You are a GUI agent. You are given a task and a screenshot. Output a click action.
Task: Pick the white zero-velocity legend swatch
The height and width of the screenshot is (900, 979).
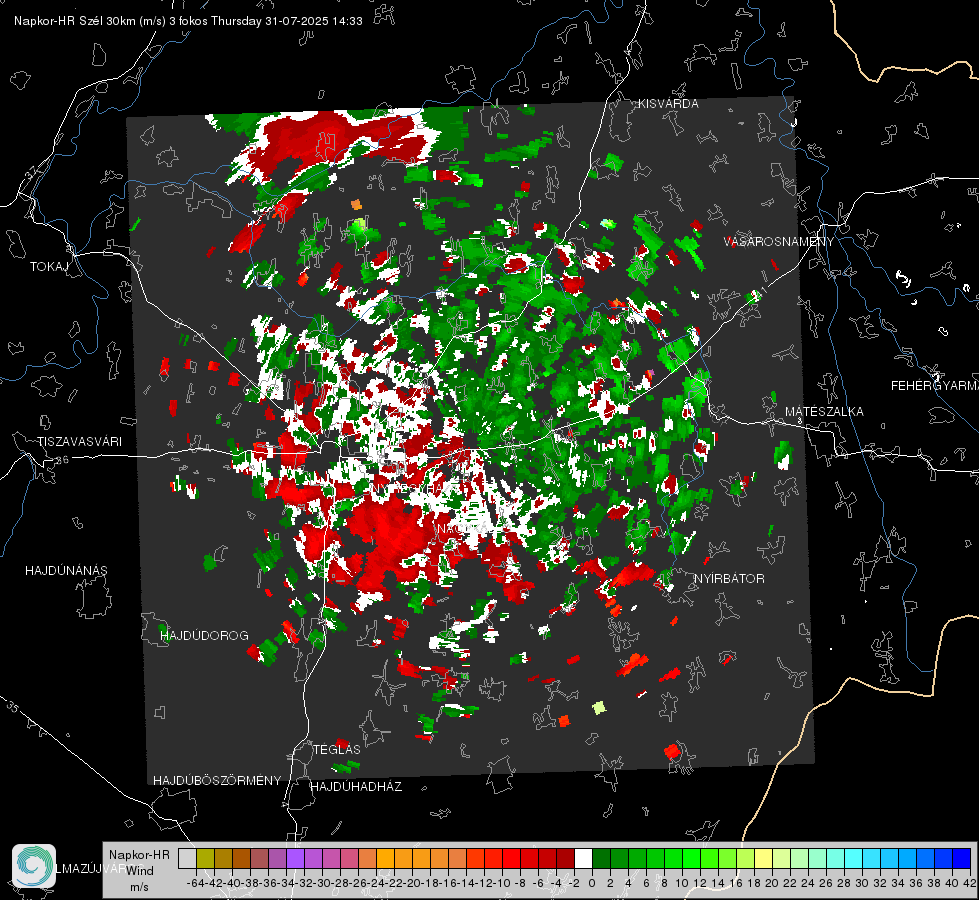(x=583, y=858)
